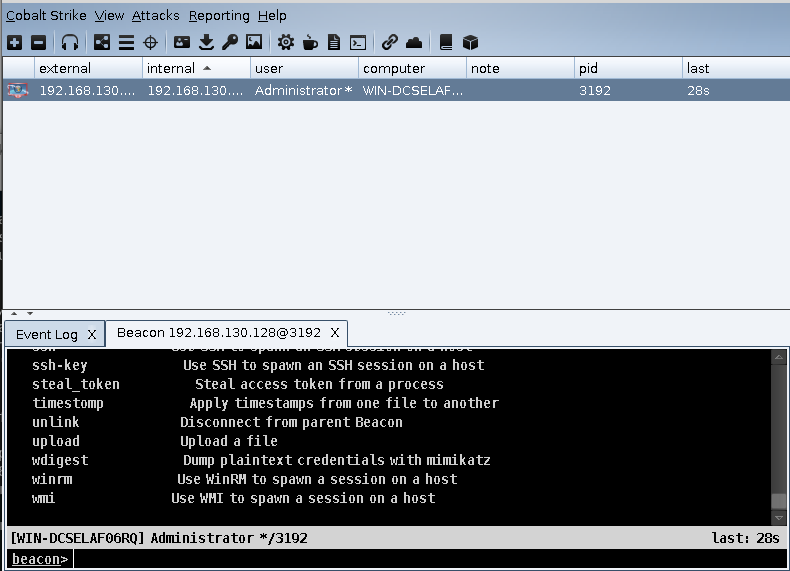This screenshot has height=571, width=790.
Task: Click the console scrollbar down arrow
Action: point(778,517)
